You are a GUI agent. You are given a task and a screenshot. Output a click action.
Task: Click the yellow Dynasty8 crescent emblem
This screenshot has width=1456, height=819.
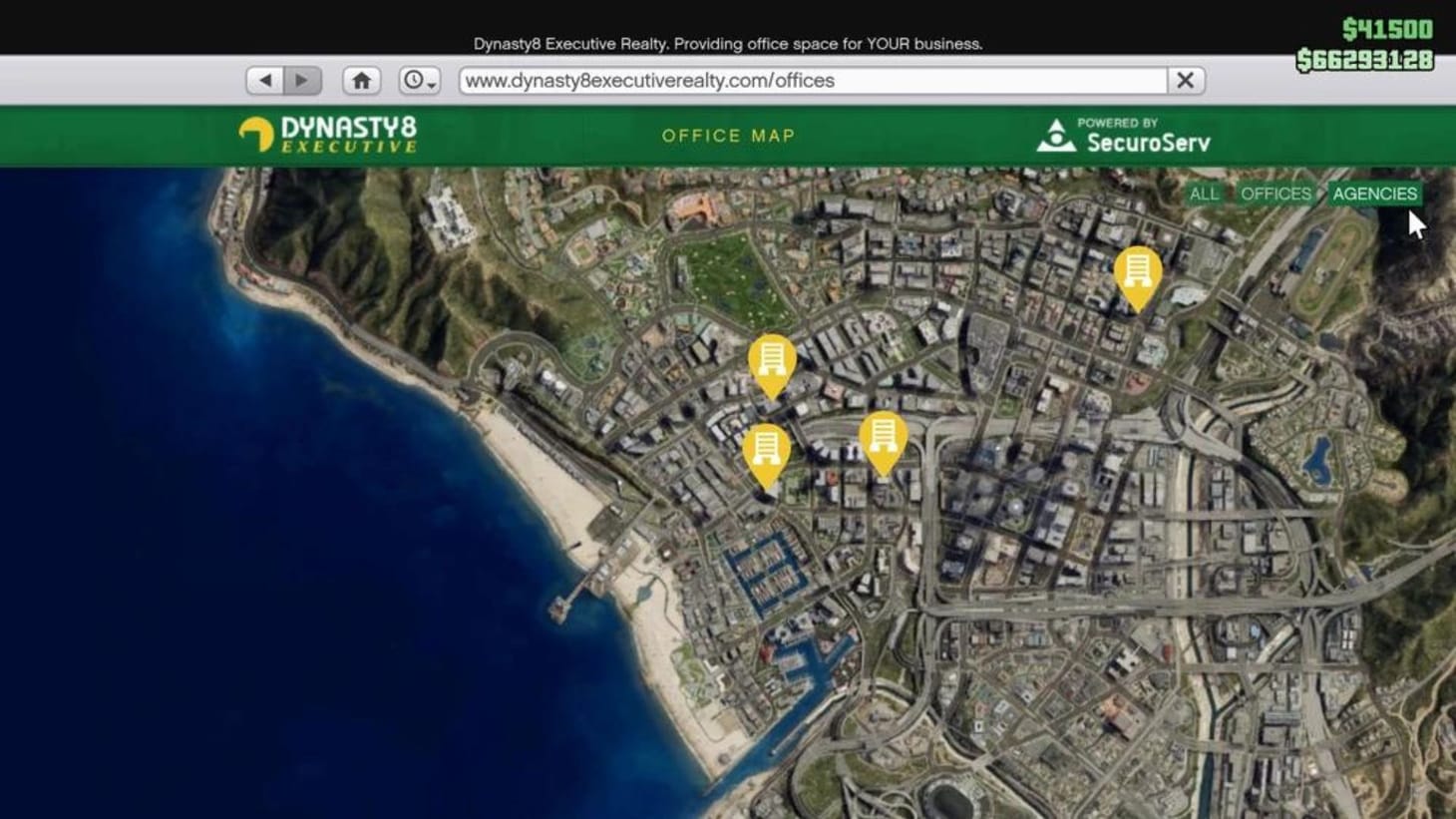(256, 133)
